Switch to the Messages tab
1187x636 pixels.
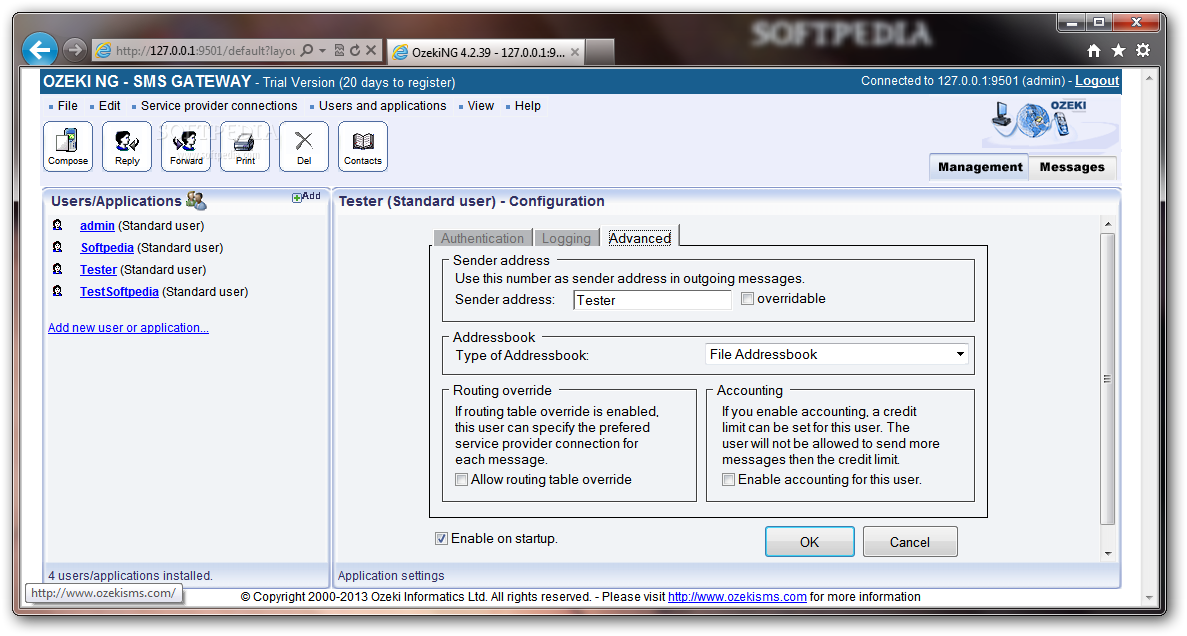[1072, 167]
